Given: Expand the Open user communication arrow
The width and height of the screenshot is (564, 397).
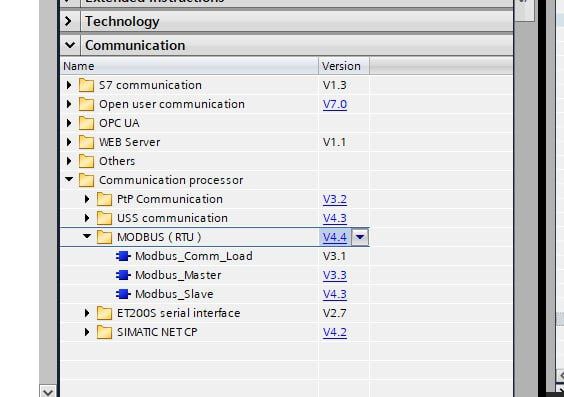Looking at the screenshot, I should [x=69, y=104].
